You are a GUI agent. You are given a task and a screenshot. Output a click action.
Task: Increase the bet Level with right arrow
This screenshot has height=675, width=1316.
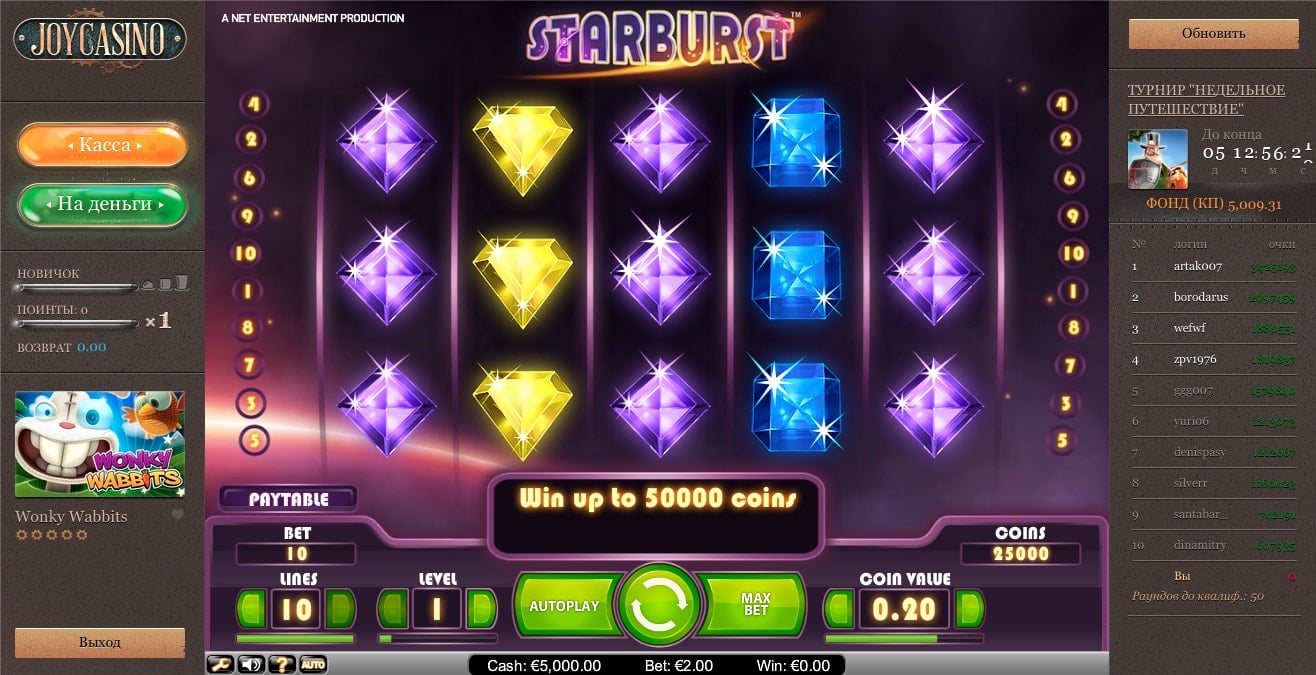point(482,608)
